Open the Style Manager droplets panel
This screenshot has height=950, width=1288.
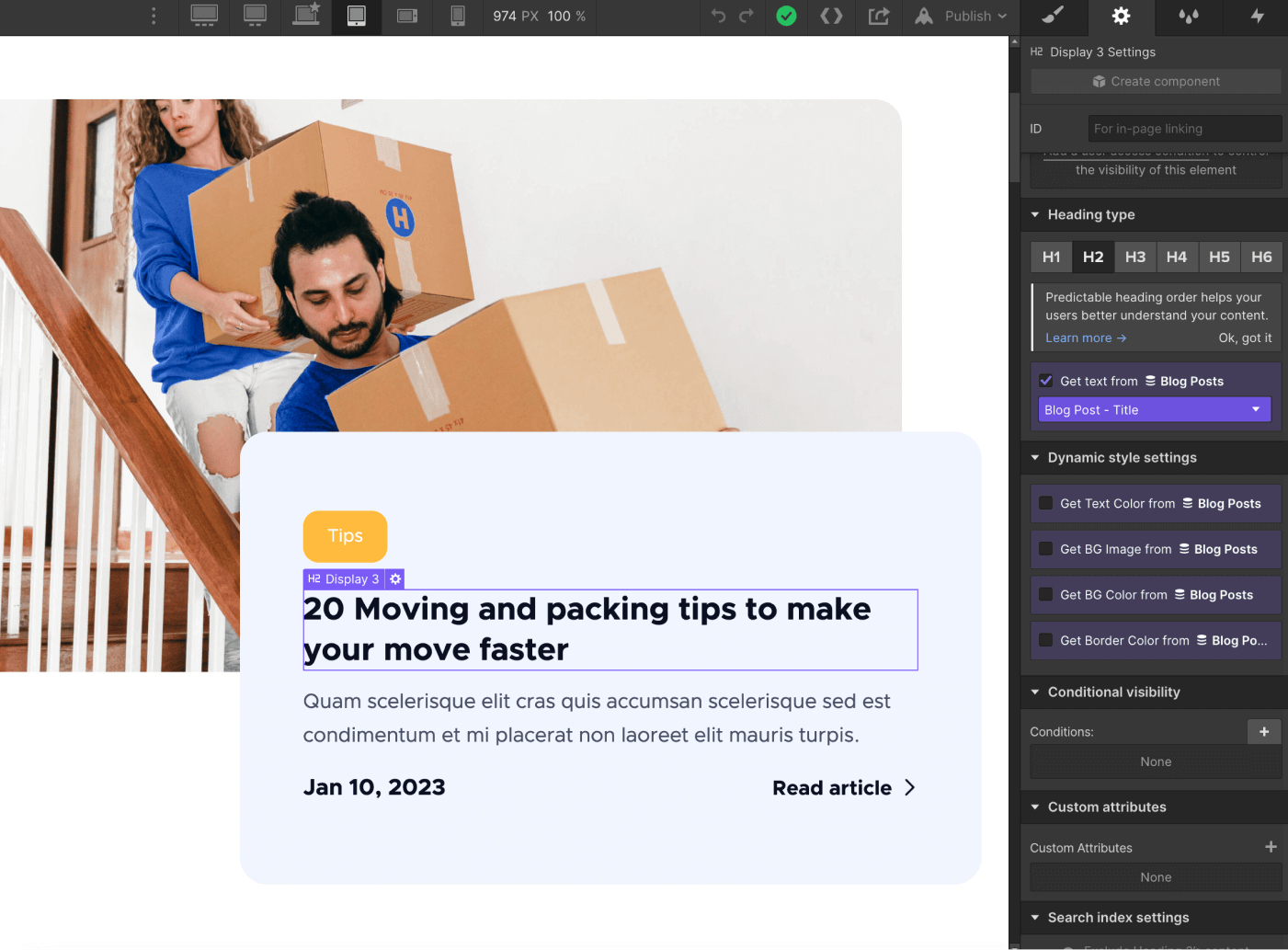[x=1189, y=17]
